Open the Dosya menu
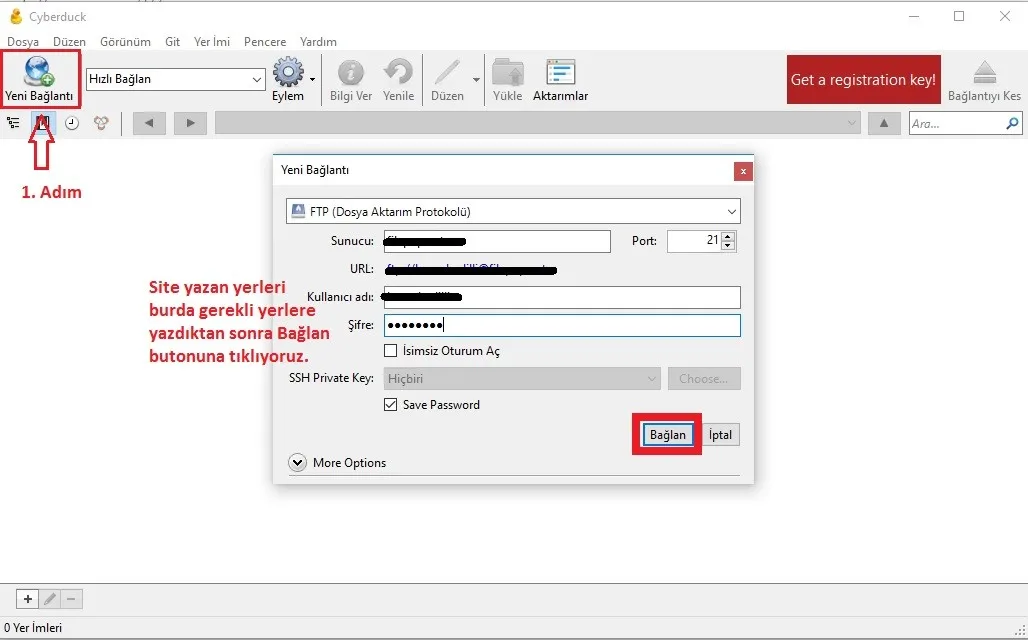This screenshot has width=1028, height=640. [23, 42]
